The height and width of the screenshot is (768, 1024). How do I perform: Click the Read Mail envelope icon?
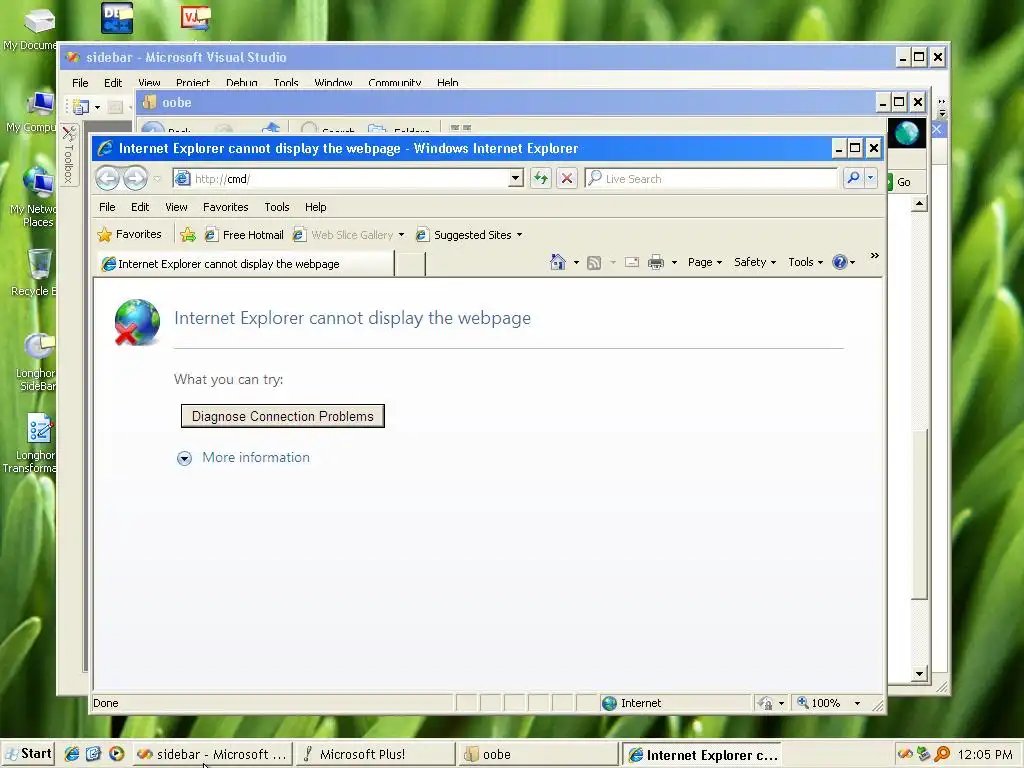click(x=632, y=263)
